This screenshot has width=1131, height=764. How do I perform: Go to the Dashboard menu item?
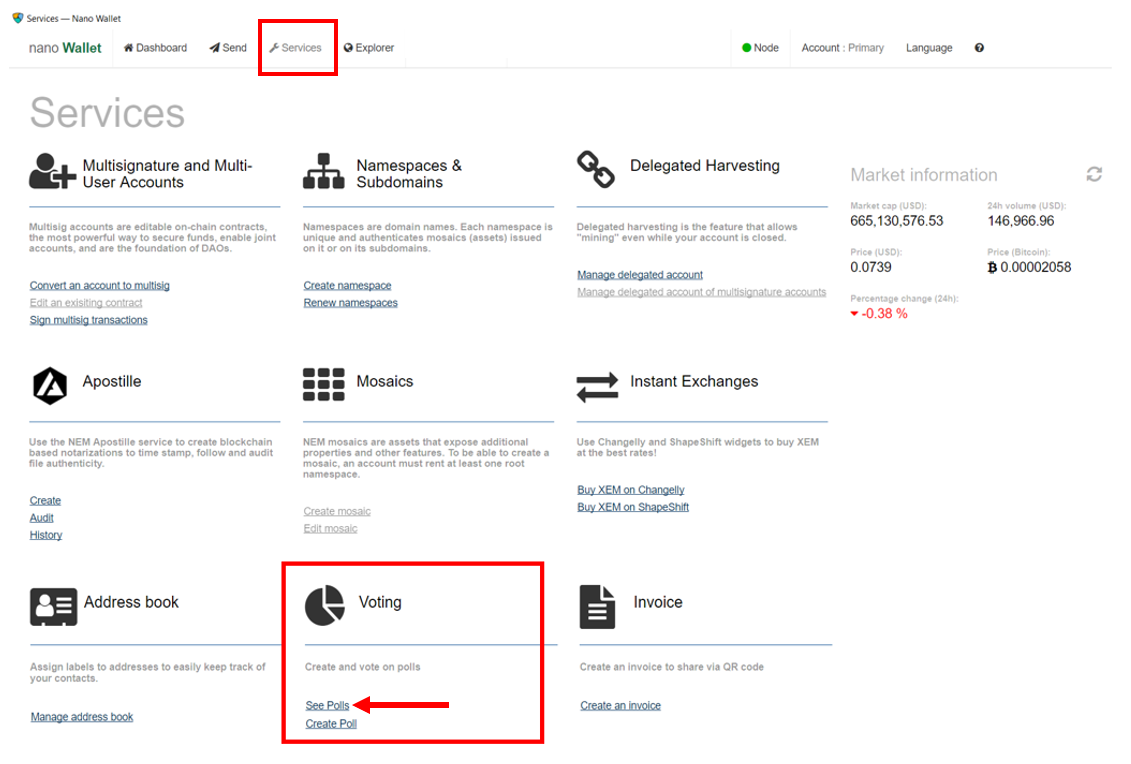click(x=155, y=48)
